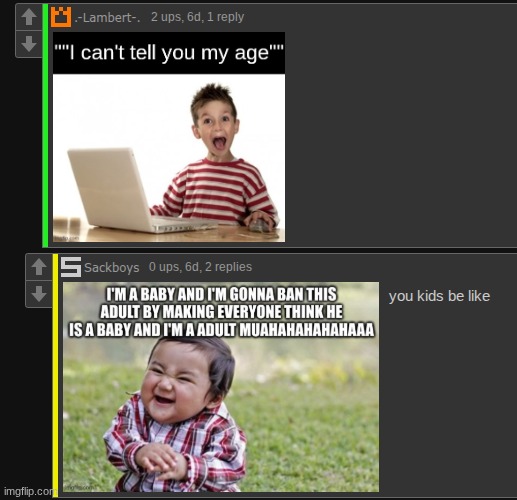
Task: Click the laptop in the first meme
Action: (x=138, y=191)
